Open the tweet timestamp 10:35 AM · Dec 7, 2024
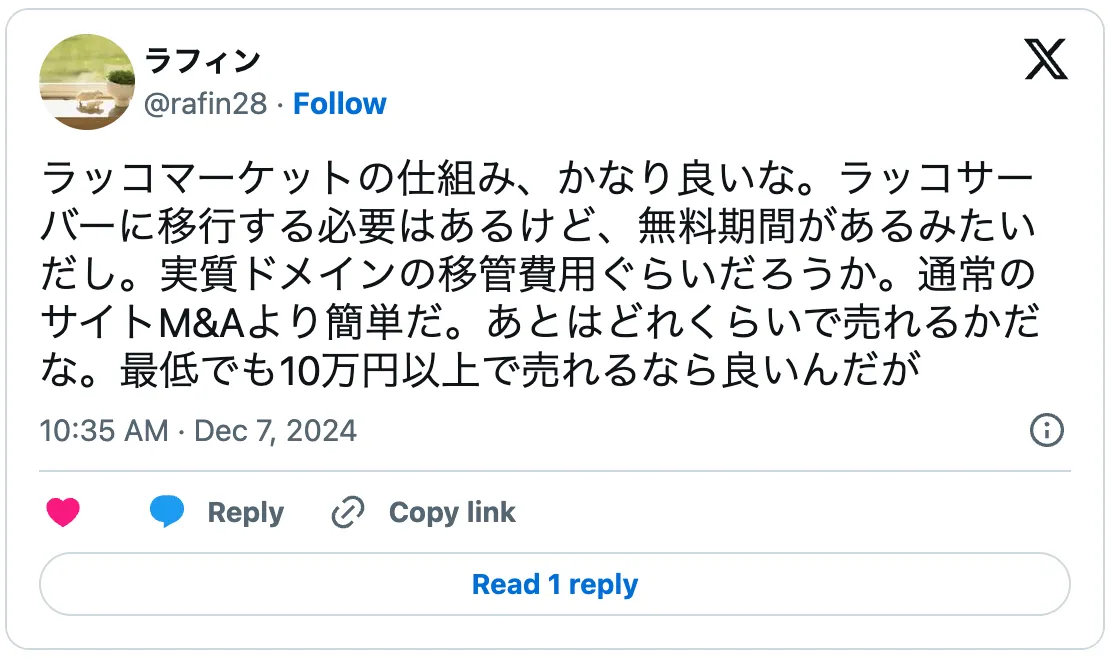This screenshot has width=1112, height=660. click(197, 430)
